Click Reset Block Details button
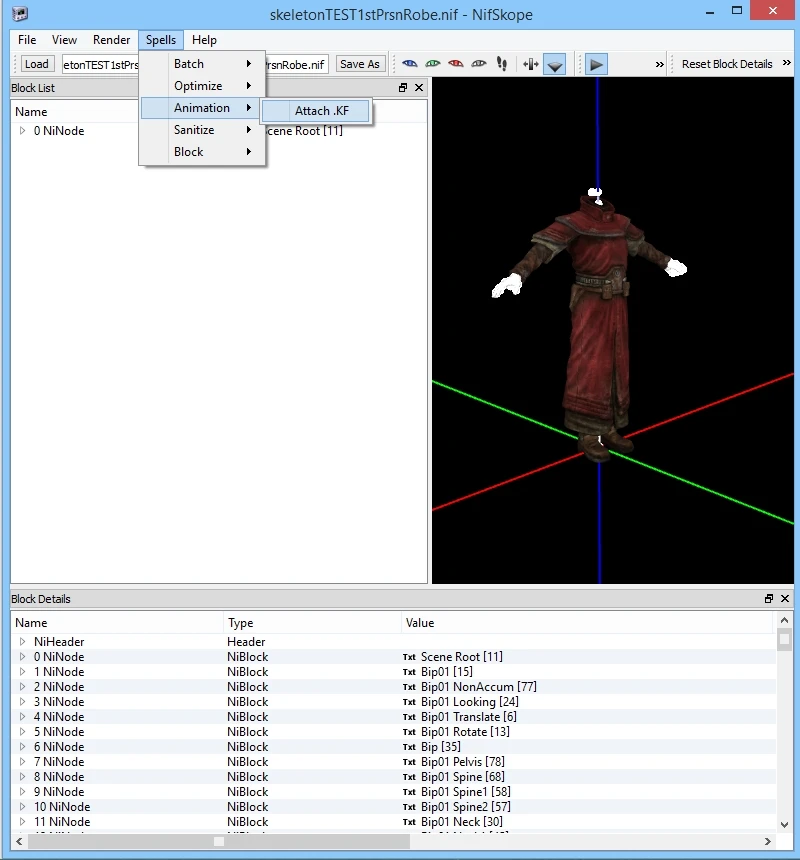 coord(727,64)
